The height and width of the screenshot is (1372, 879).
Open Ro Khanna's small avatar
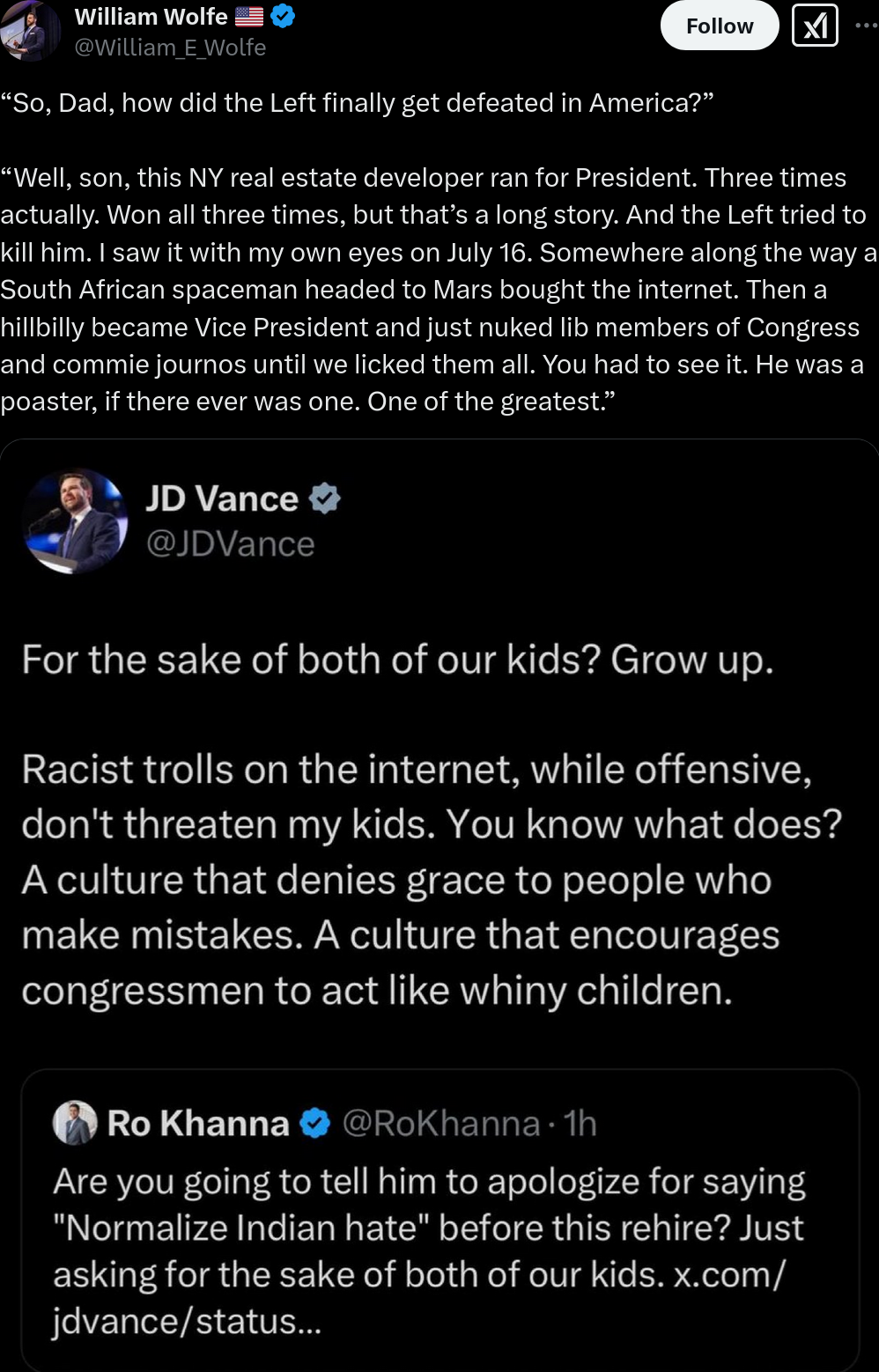[x=75, y=1123]
